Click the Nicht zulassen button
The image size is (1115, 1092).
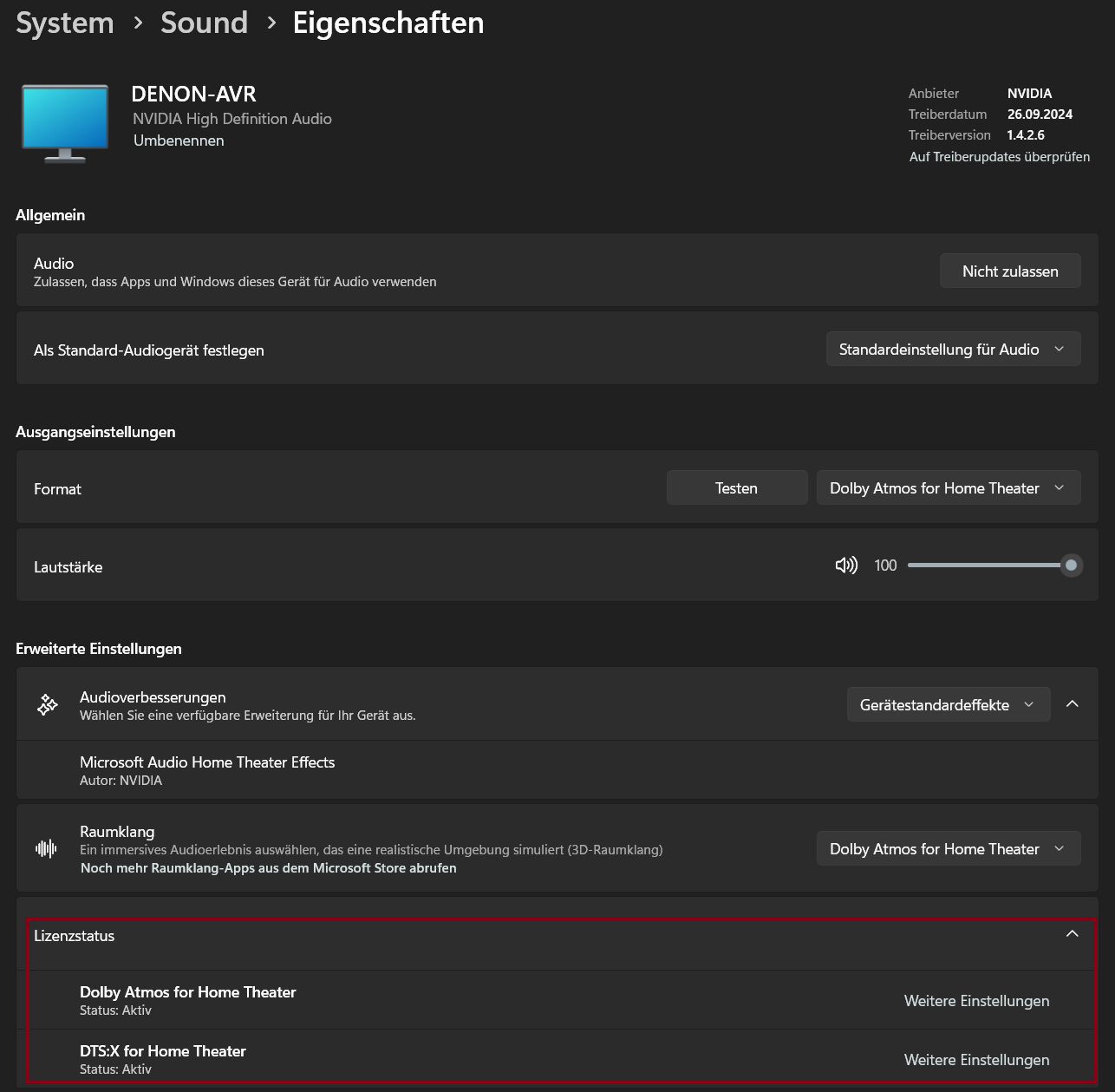[x=1010, y=271]
